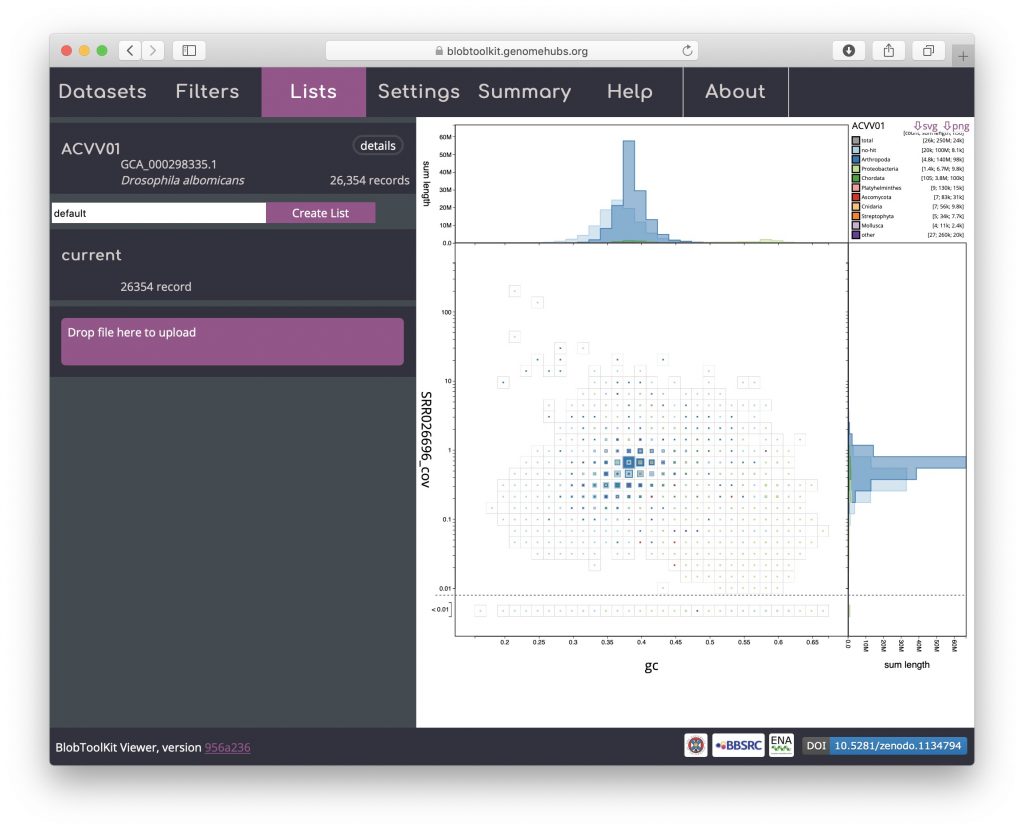Image resolution: width=1024 pixels, height=831 pixels.
Task: Show all tabs overview in Safari
Action: [x=928, y=50]
